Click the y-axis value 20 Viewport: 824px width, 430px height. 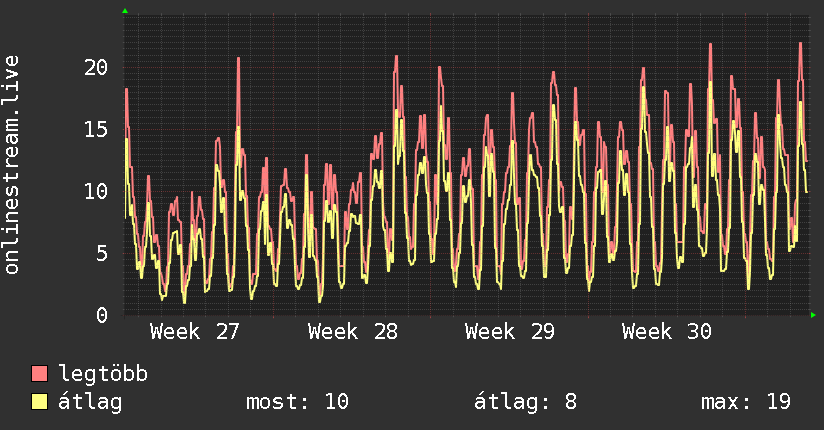pos(96,67)
